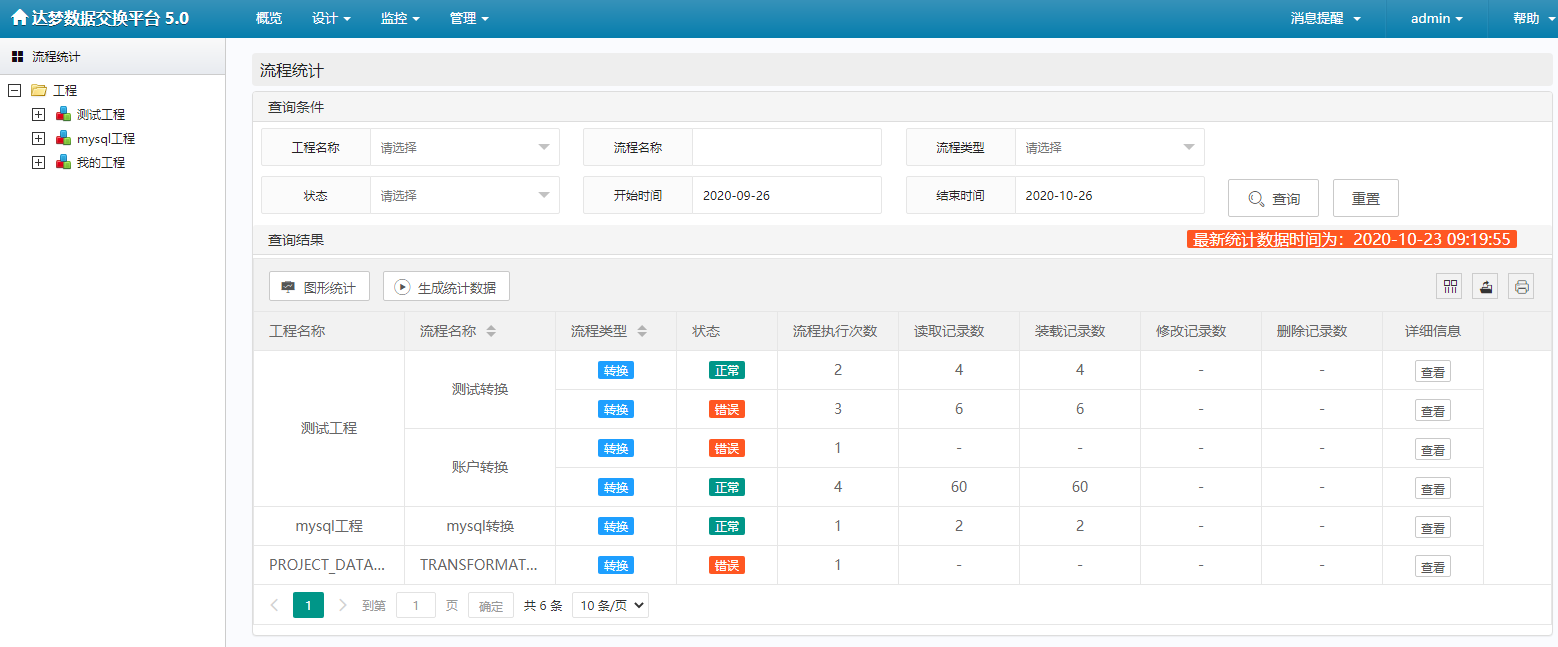This screenshot has width=1558, height=647.
Task: Click the home icon in header
Action: (x=19, y=18)
